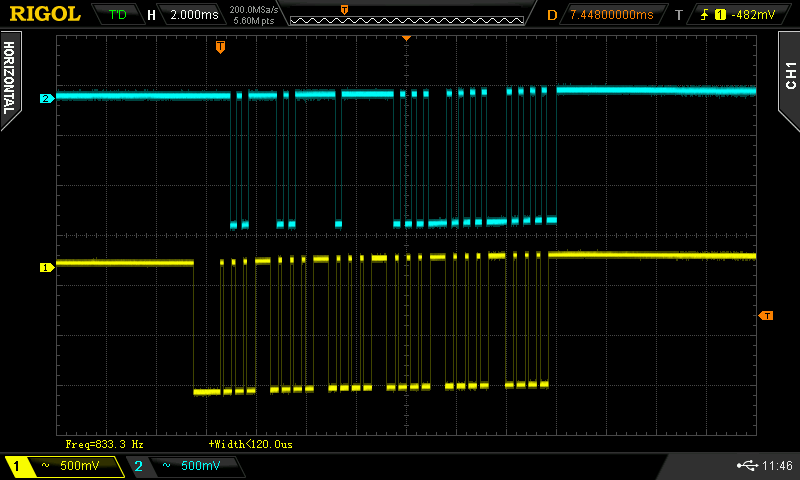The image size is (800, 480).
Task: Click the orange trigger marker above memory bar
Action: click(x=344, y=10)
